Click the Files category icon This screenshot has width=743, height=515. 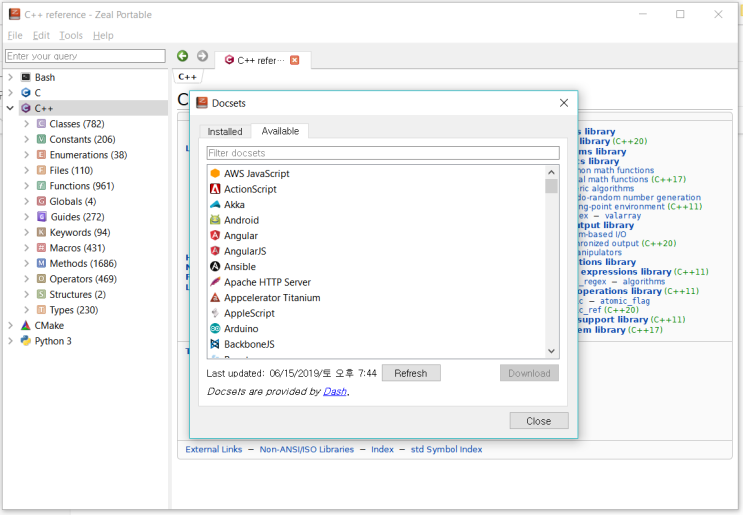pyautogui.click(x=42, y=170)
